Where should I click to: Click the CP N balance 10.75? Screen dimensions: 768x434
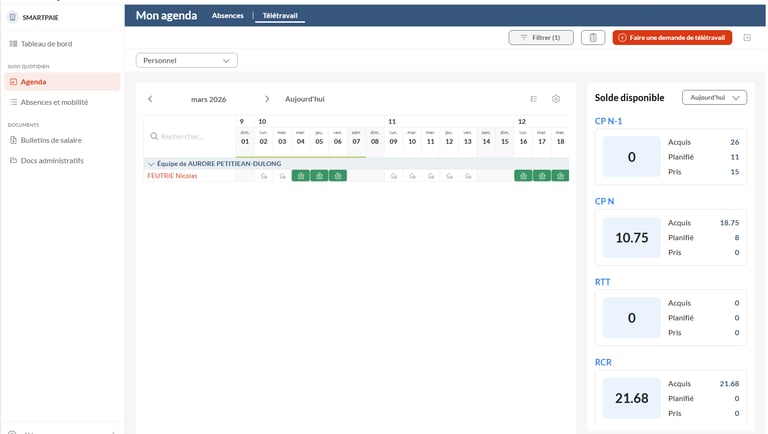pos(631,238)
